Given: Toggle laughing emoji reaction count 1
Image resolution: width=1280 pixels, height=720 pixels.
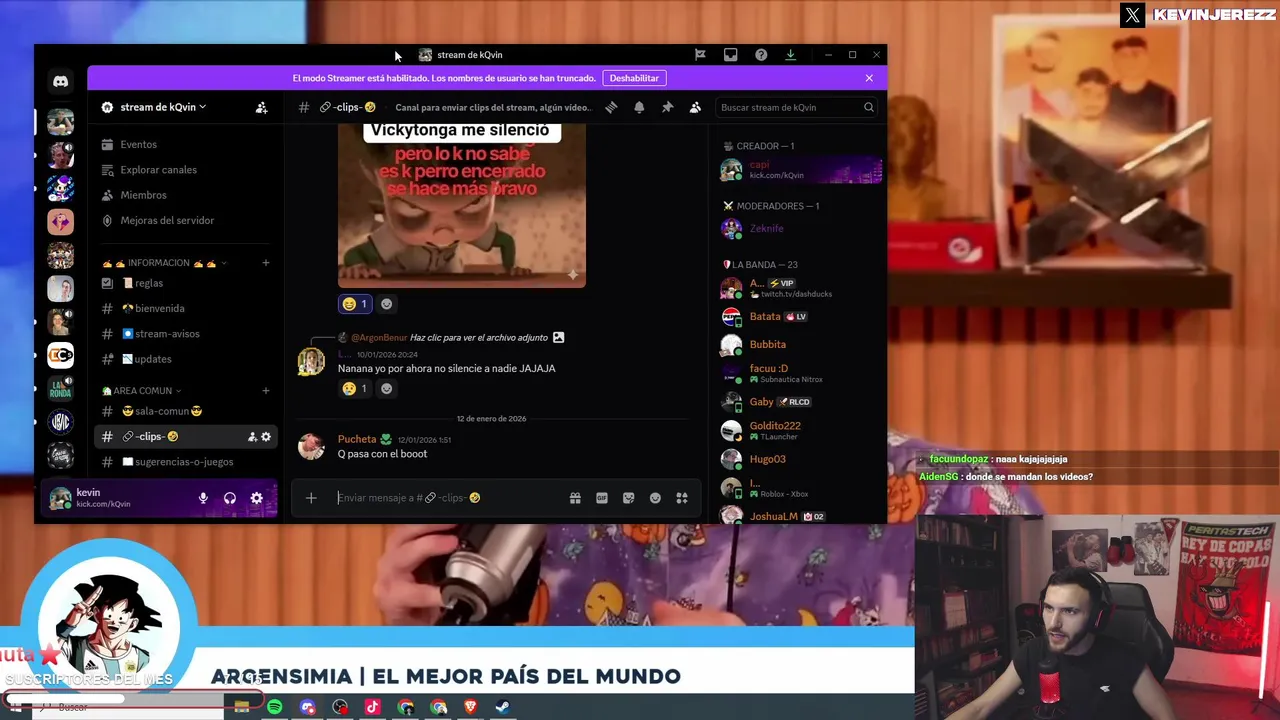Looking at the screenshot, I should 354,304.
